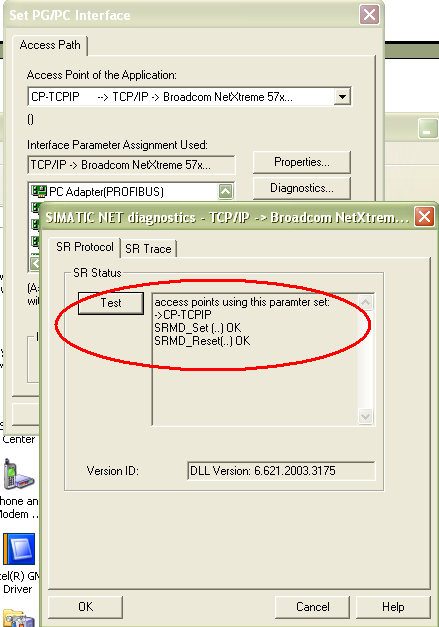The image size is (439, 627).
Task: Open the Diagnostics... button
Action: [302, 188]
